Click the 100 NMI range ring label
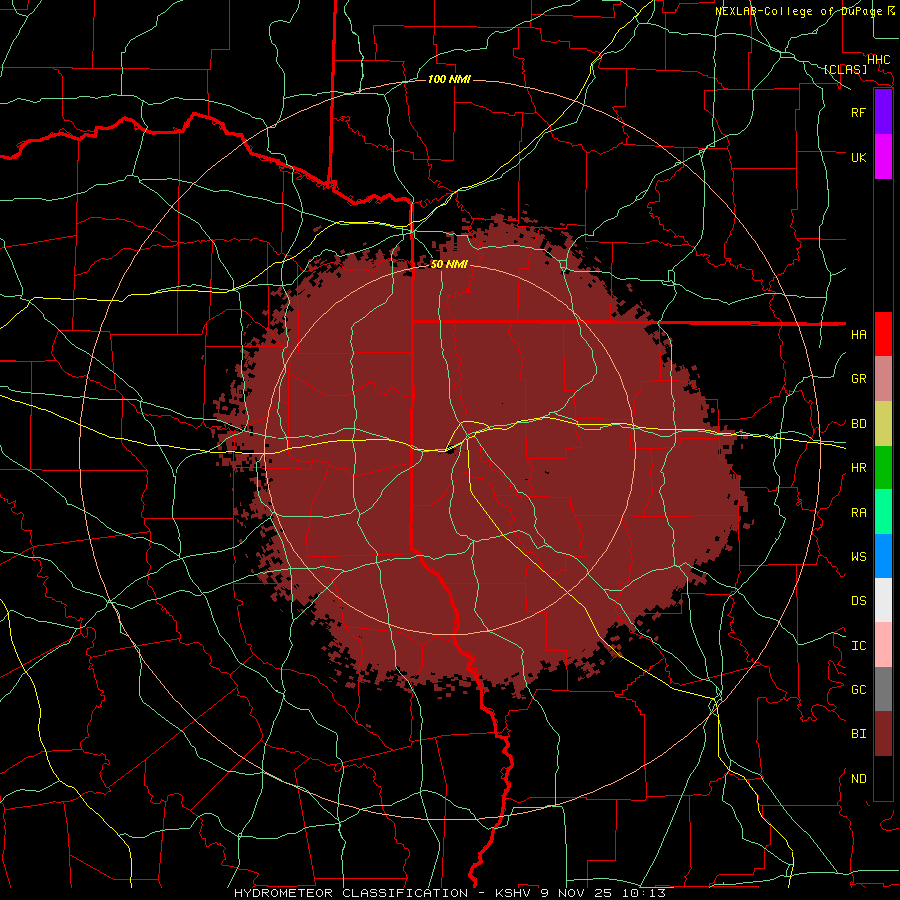 [449, 79]
